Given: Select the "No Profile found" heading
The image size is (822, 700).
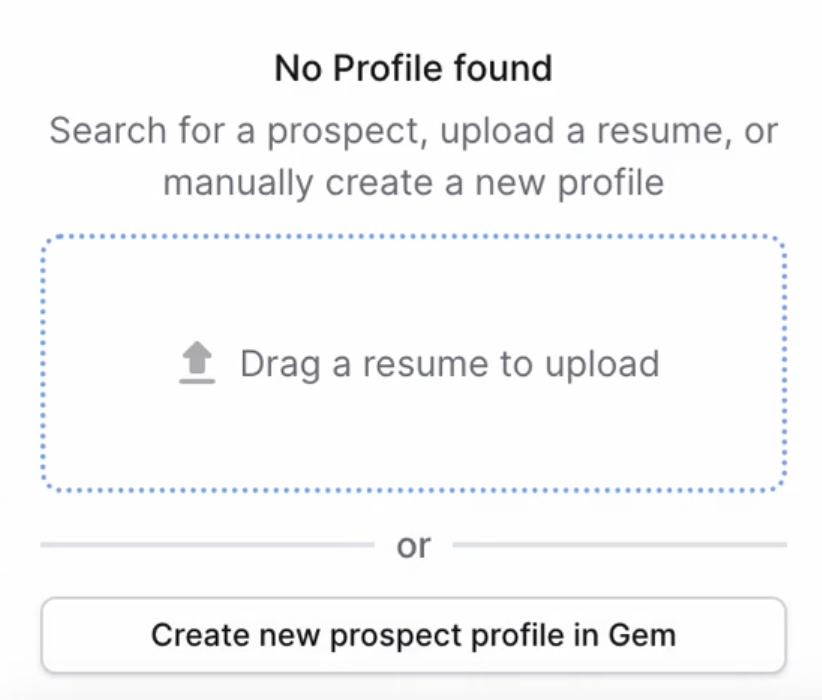Looking at the screenshot, I should click(414, 68).
